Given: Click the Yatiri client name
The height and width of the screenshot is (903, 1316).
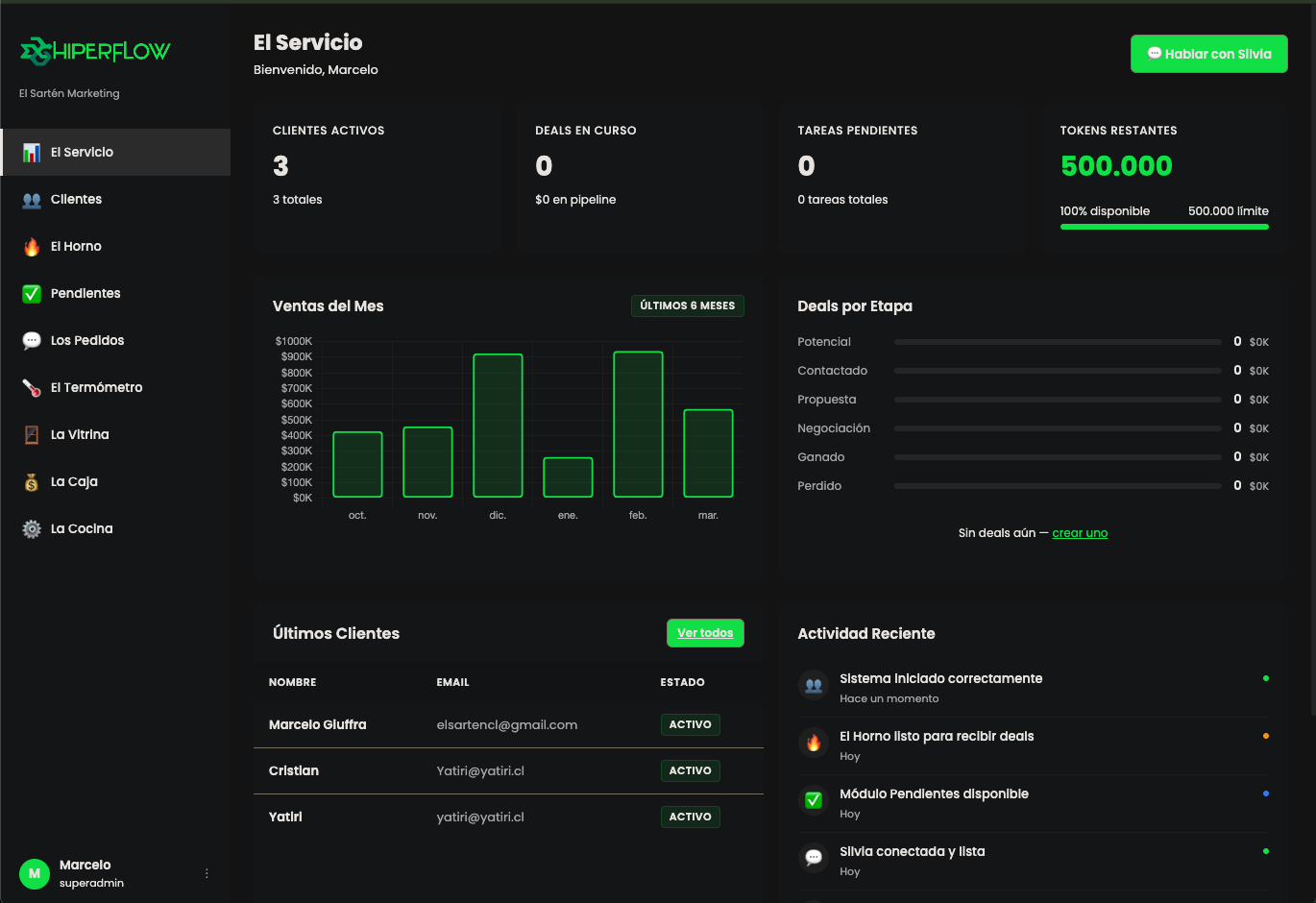Looking at the screenshot, I should (x=285, y=818).
